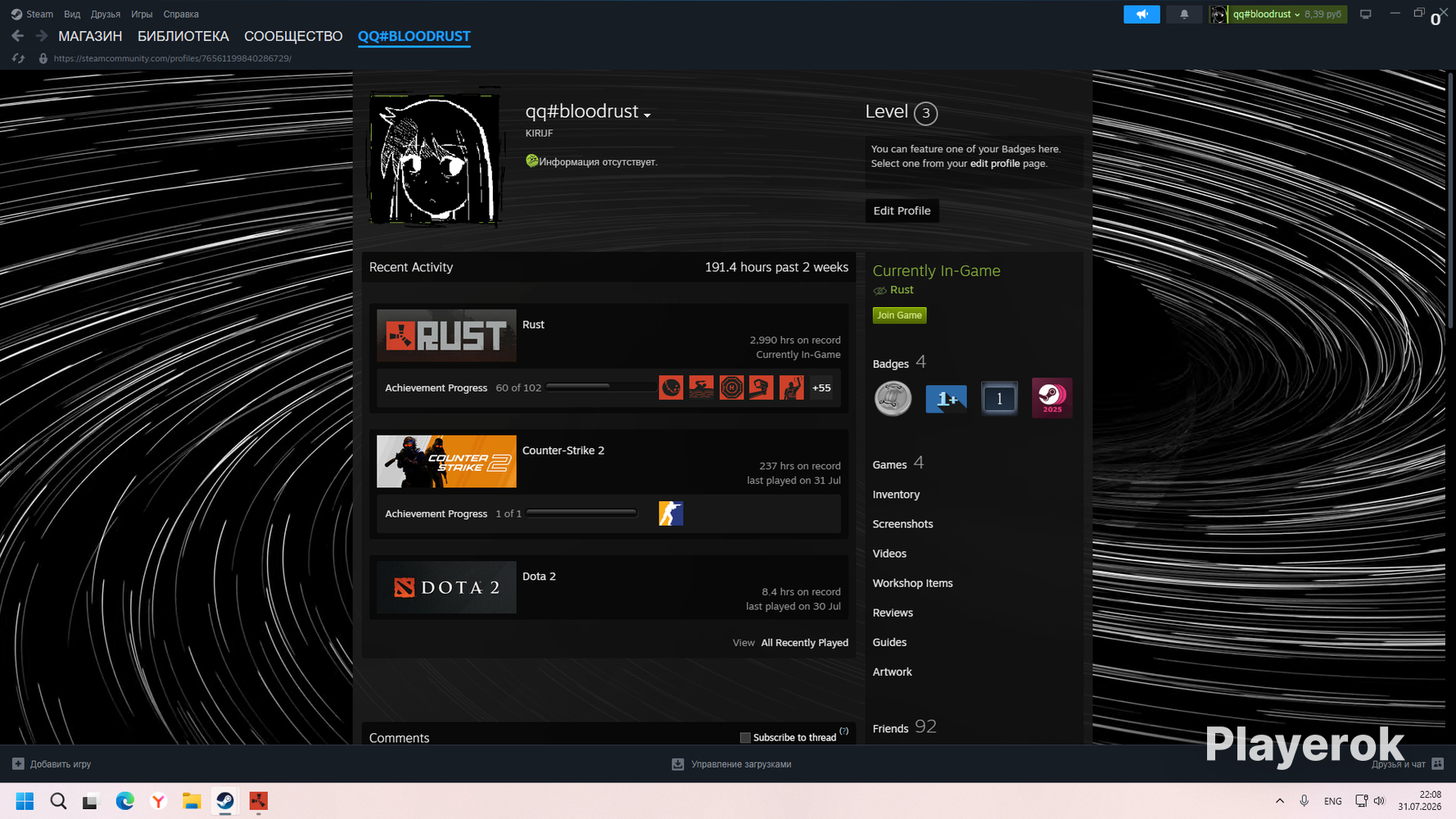Viewport: 1456px width, 819px height.
Task: Open the Guides link
Action: tap(889, 642)
